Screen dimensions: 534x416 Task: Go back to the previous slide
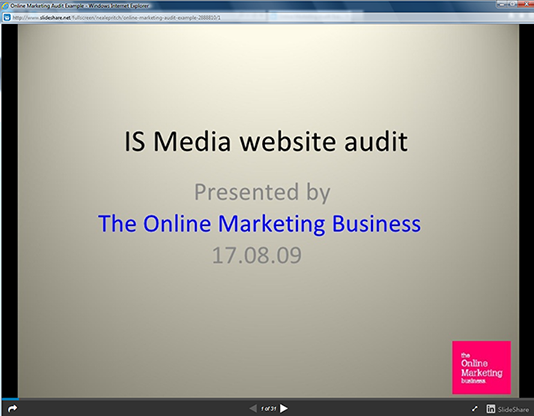pyautogui.click(x=253, y=408)
